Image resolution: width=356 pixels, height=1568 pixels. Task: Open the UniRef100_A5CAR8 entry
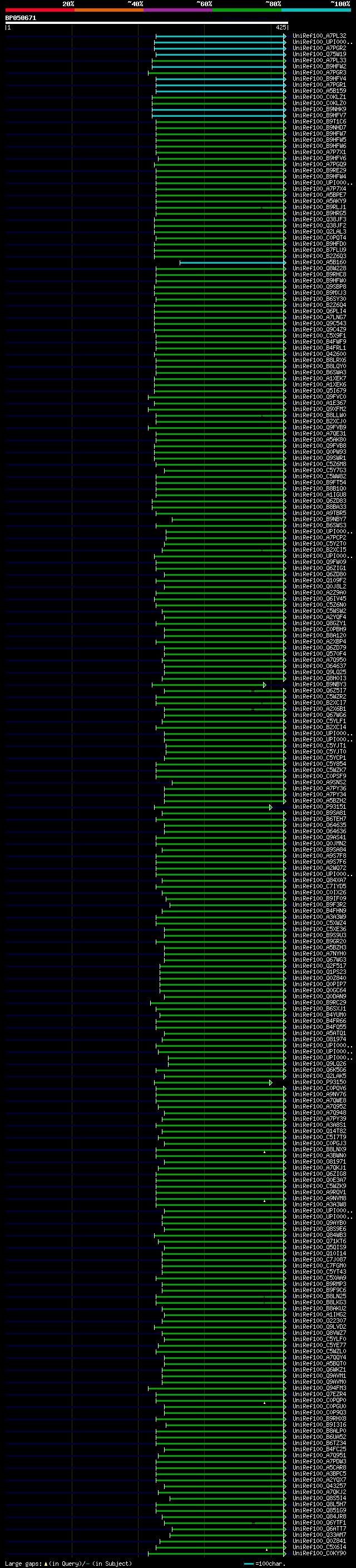point(319,1467)
